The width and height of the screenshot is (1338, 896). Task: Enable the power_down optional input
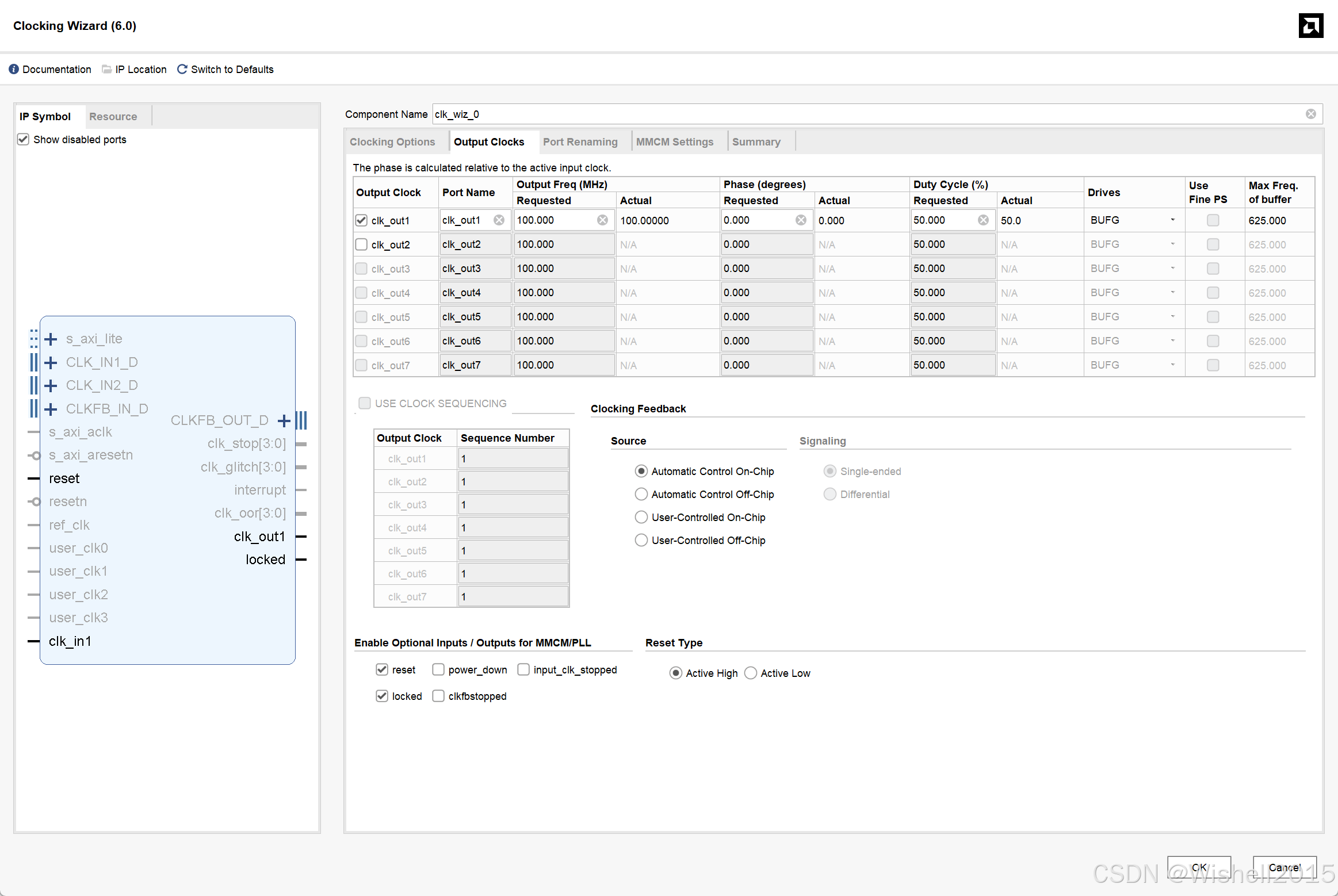point(438,669)
